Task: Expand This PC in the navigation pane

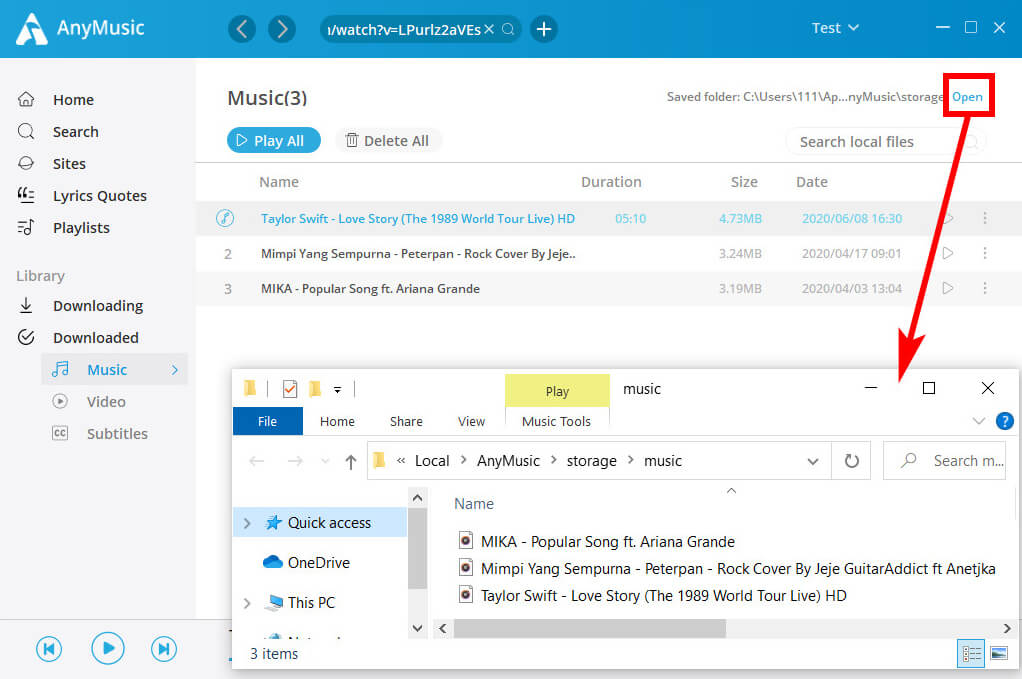Action: pos(247,603)
